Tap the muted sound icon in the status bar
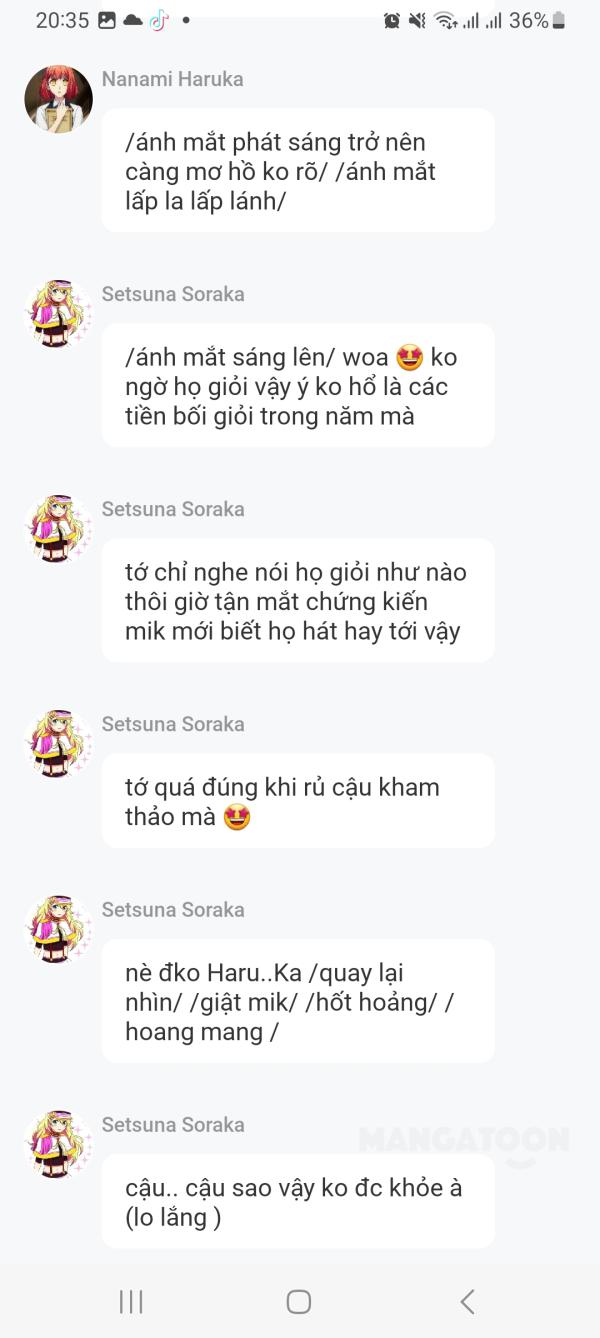Image resolution: width=600 pixels, height=1338 pixels. coord(417,20)
